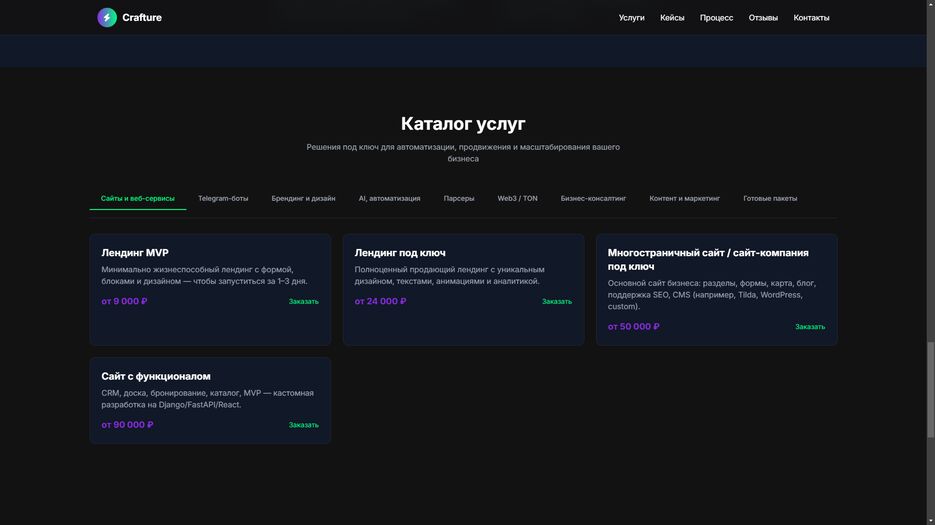Switch to the Telegram-боты tab
Screen dimensions: 935x525
pyautogui.click(x=223, y=198)
